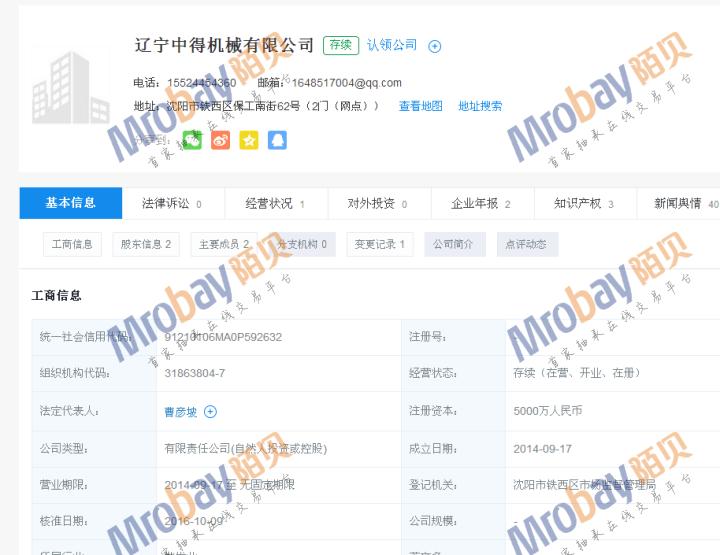Share company via Weibo icon
The height and width of the screenshot is (555, 720).
click(x=220, y=140)
